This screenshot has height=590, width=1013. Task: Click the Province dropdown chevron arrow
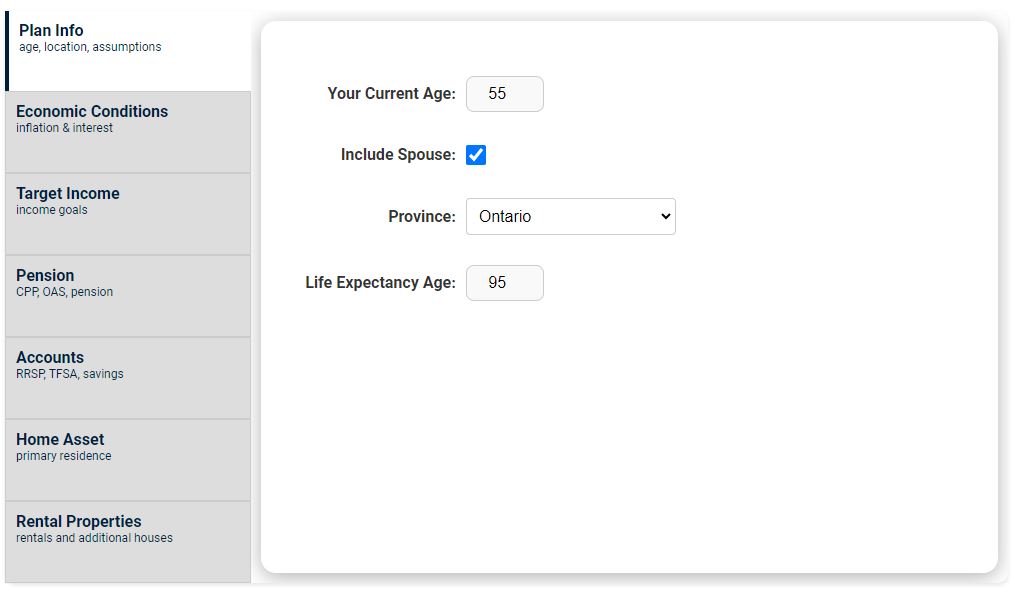click(x=666, y=216)
